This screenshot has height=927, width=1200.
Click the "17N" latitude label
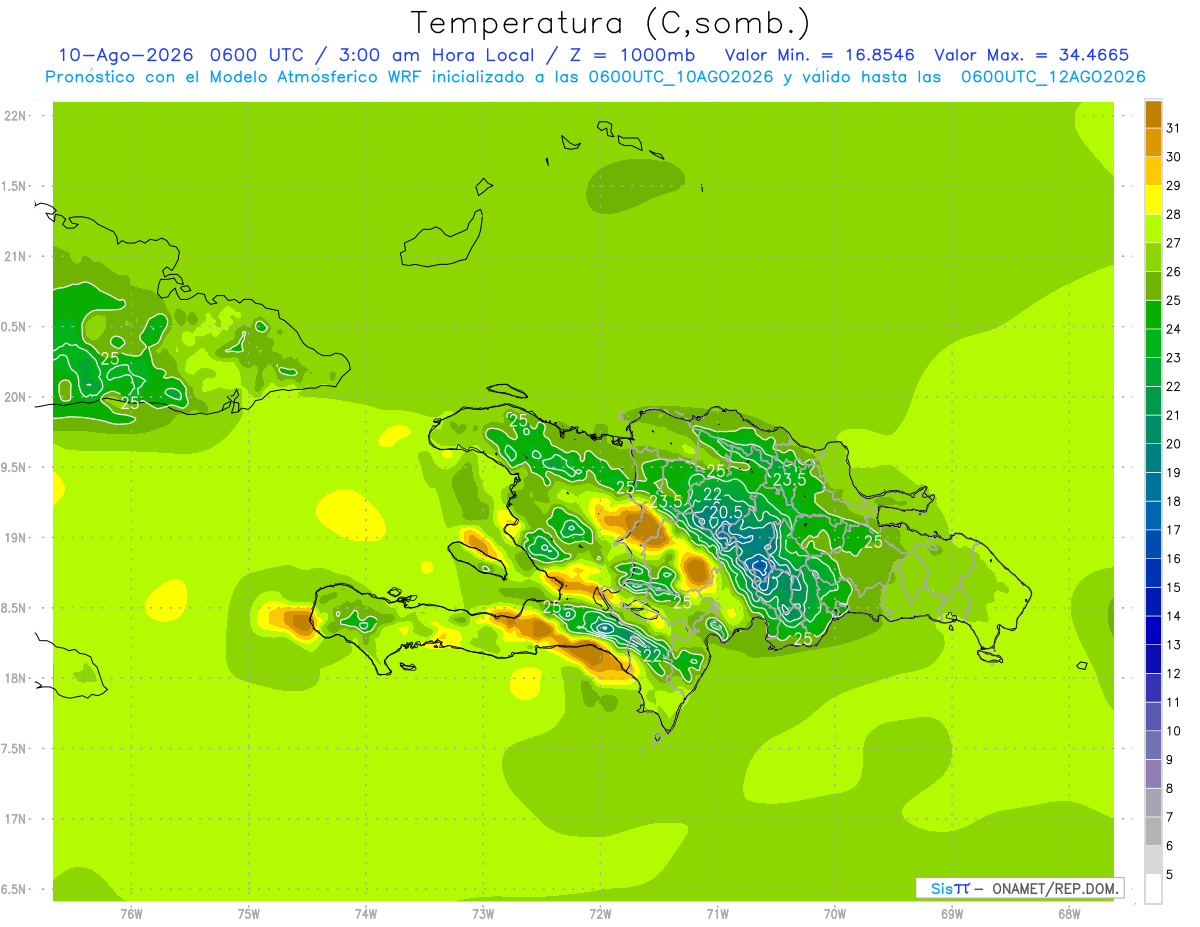click(x=16, y=820)
